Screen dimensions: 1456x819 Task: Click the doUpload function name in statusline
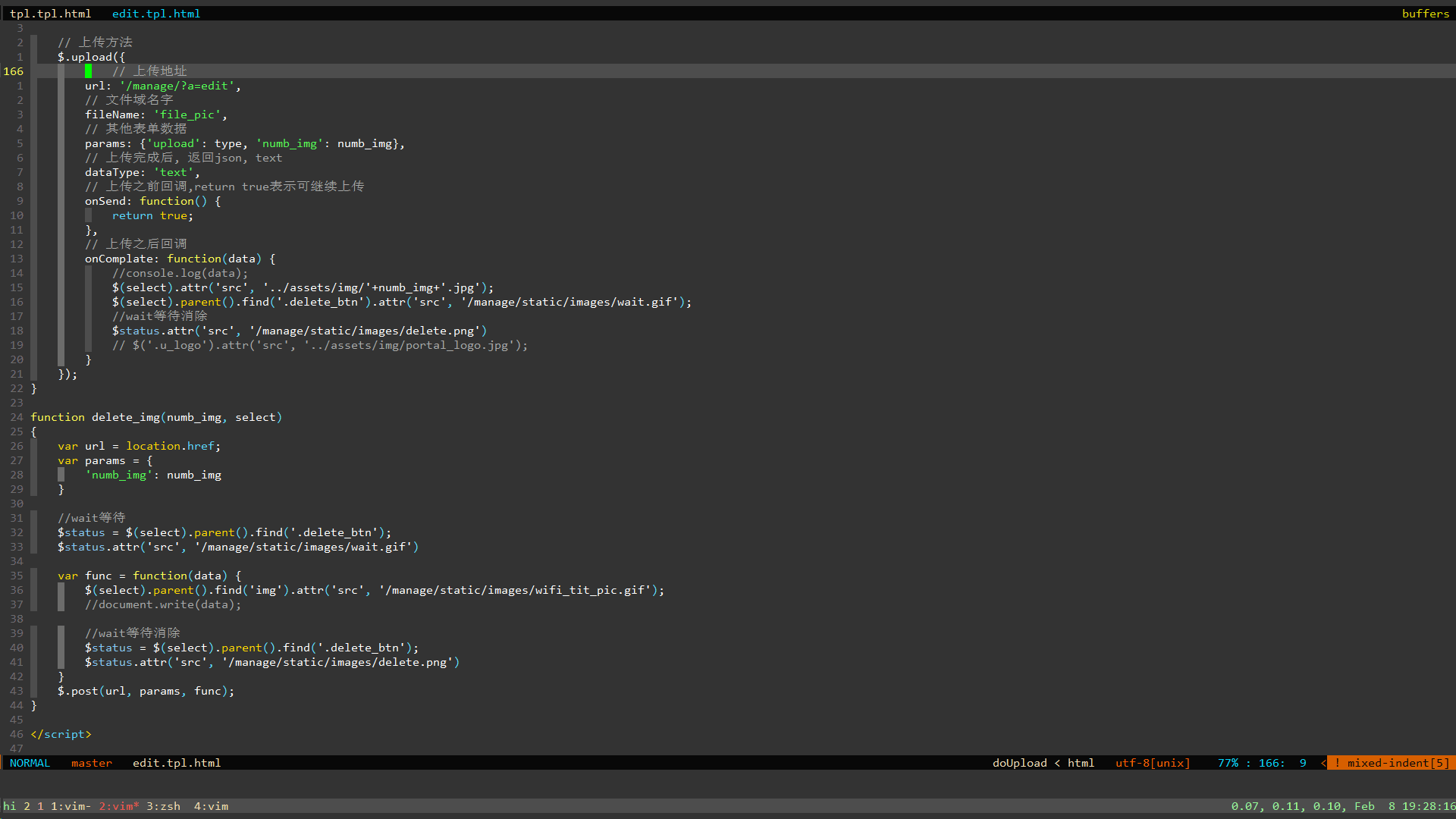point(1019,763)
